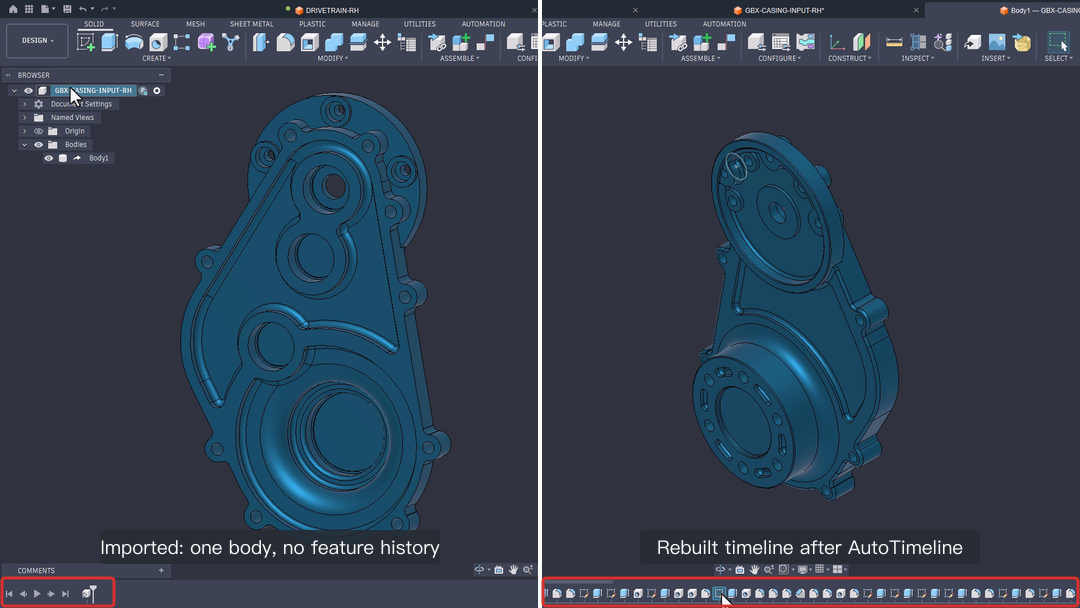Toggle visibility of Bodies folder
Viewport: 1080px width, 608px height.
(39, 145)
